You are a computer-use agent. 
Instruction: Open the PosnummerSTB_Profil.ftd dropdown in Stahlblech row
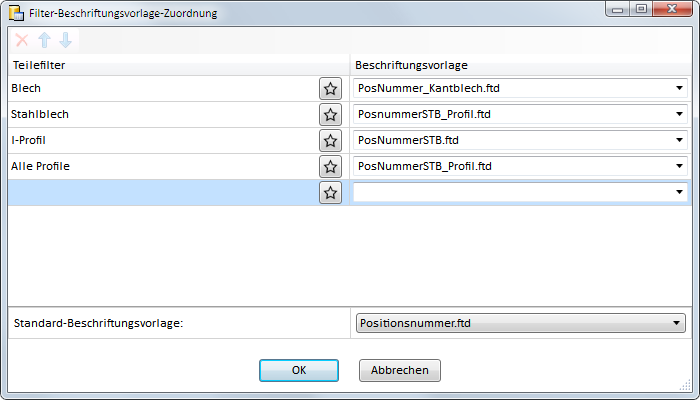pyautogui.click(x=520, y=114)
